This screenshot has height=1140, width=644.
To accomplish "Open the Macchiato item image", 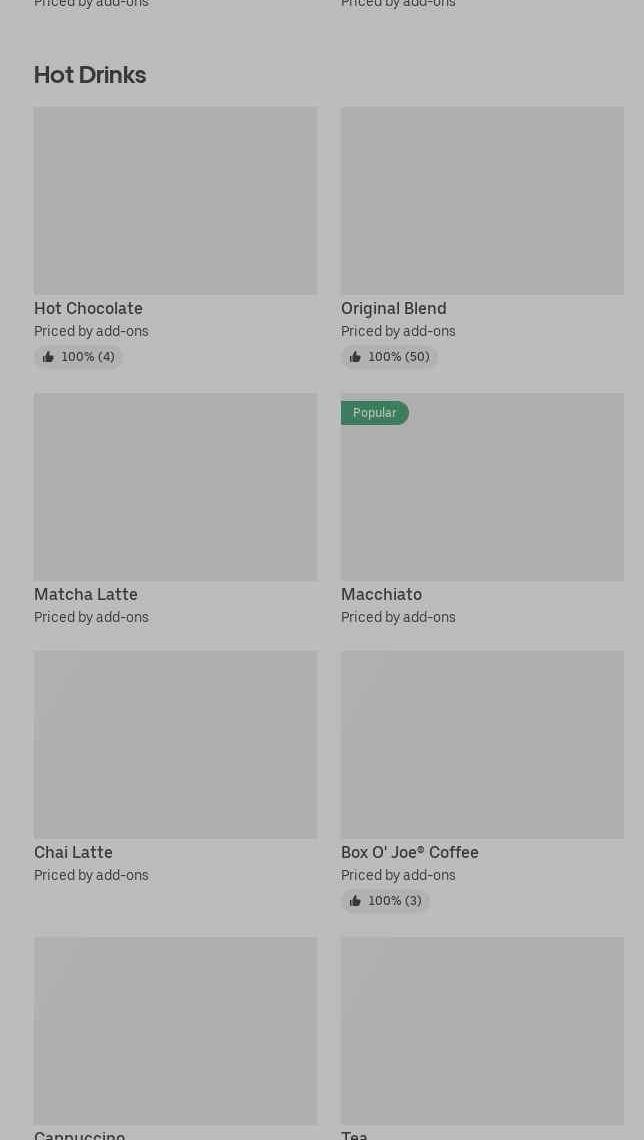I will [482, 487].
